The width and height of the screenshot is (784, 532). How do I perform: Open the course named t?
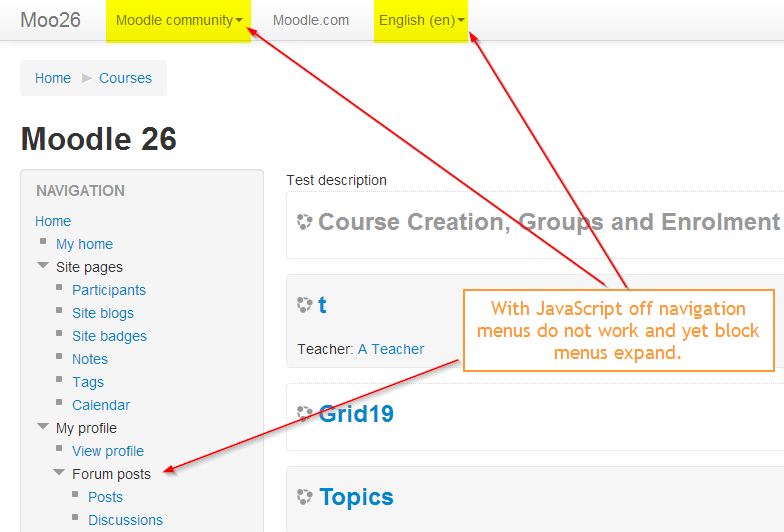point(322,305)
